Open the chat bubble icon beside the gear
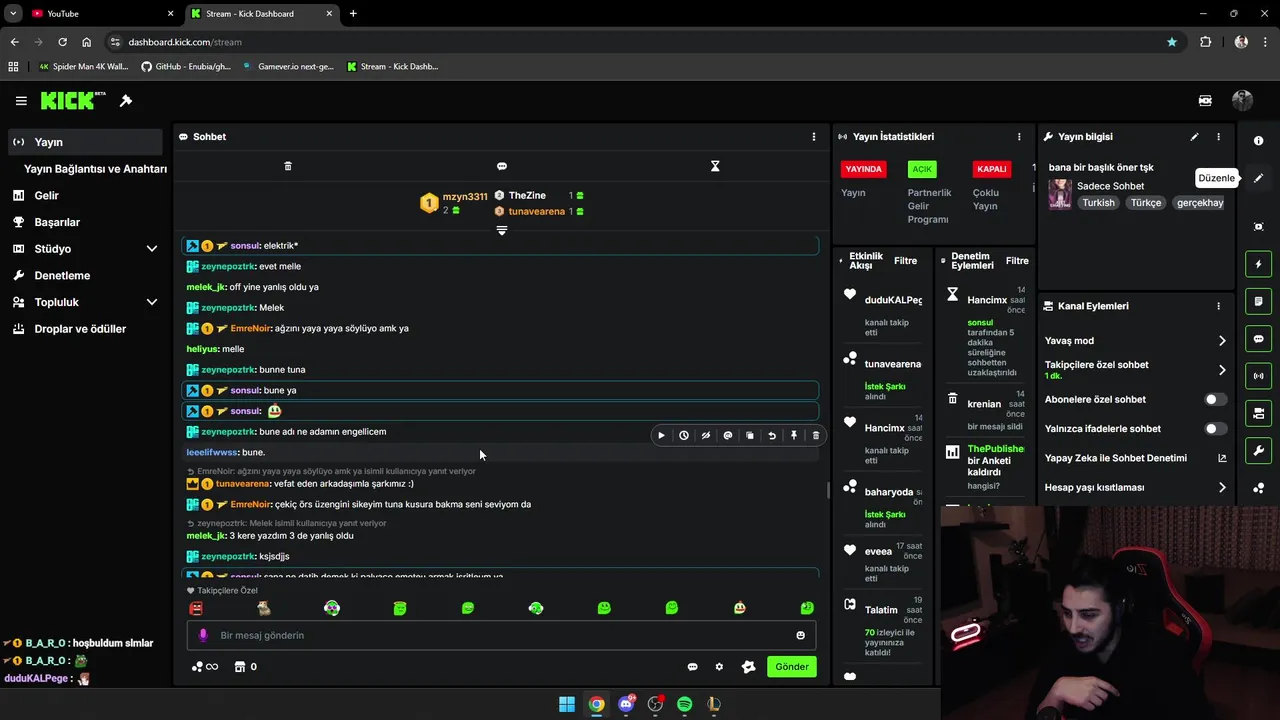Screen dimensions: 1280x720 pyautogui.click(x=692, y=667)
